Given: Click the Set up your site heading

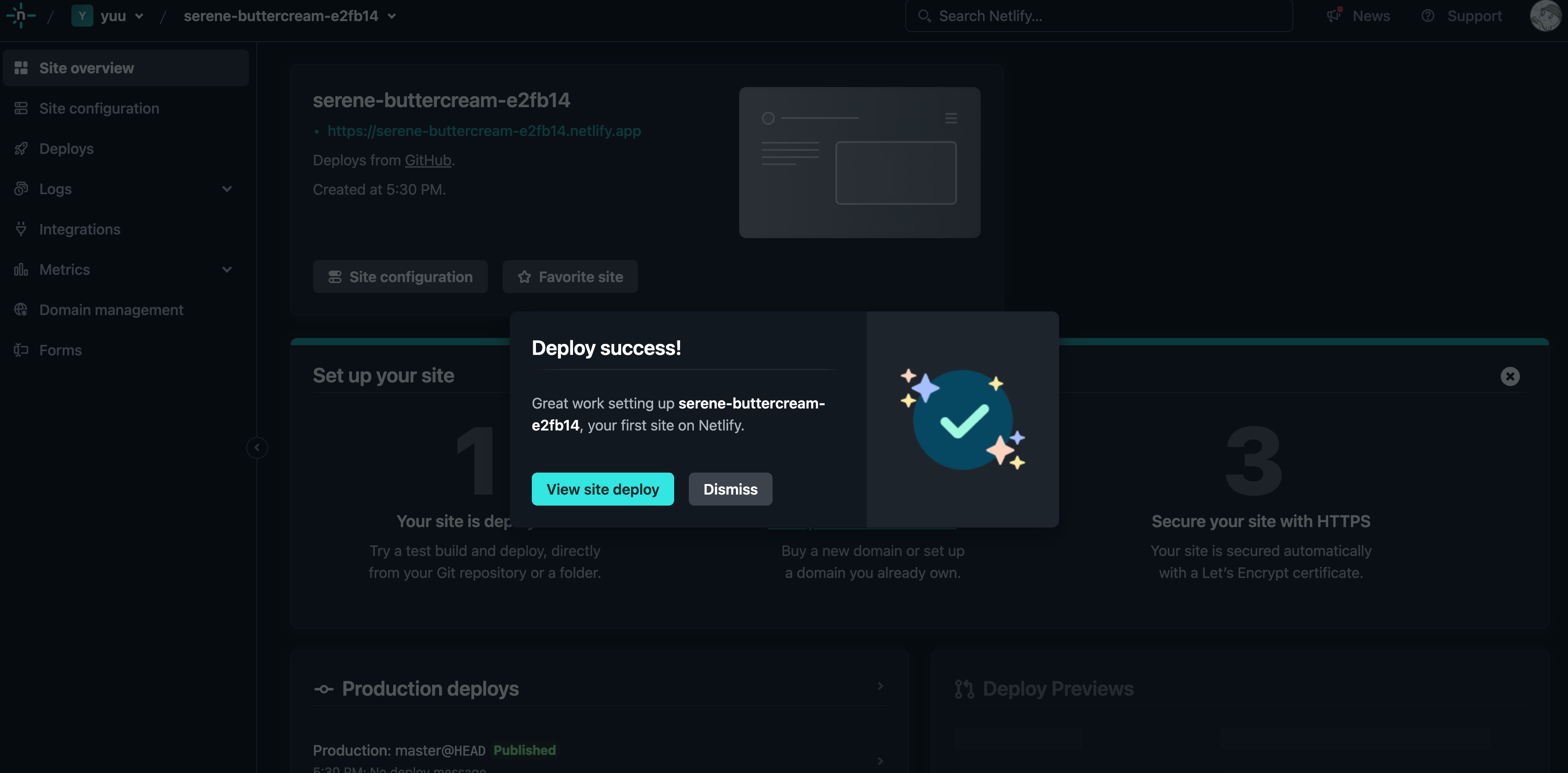Looking at the screenshot, I should tap(384, 375).
